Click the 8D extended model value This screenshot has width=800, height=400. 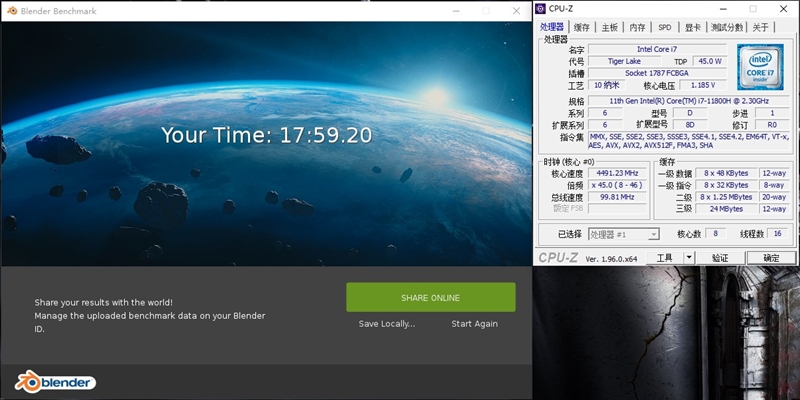pos(690,124)
